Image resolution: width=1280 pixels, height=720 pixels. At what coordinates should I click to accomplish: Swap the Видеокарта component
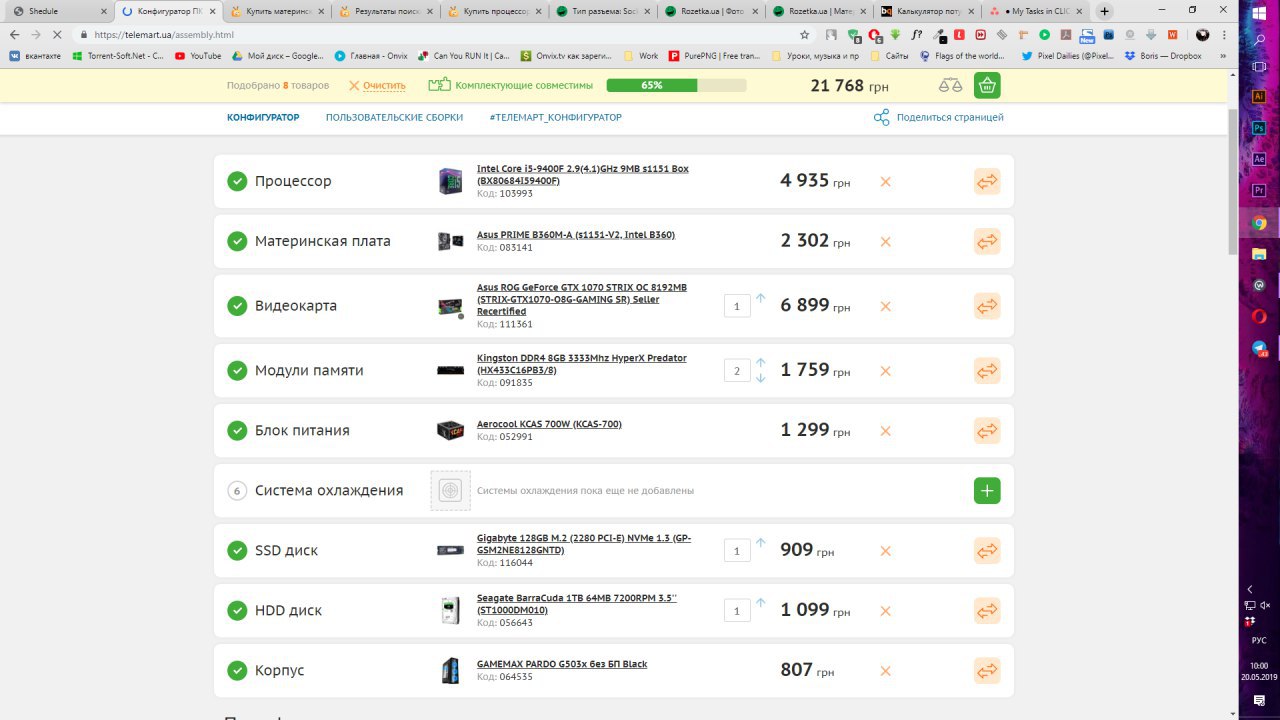[987, 306]
